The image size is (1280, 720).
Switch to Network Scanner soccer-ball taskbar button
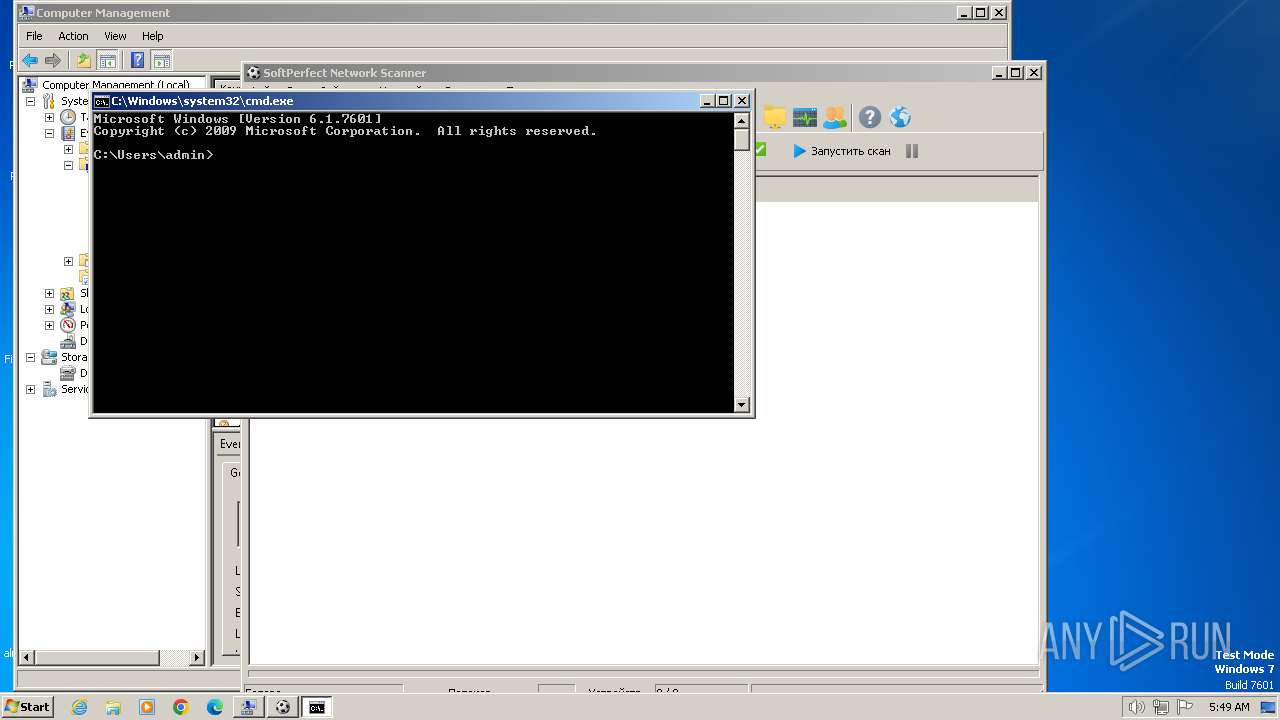283,707
